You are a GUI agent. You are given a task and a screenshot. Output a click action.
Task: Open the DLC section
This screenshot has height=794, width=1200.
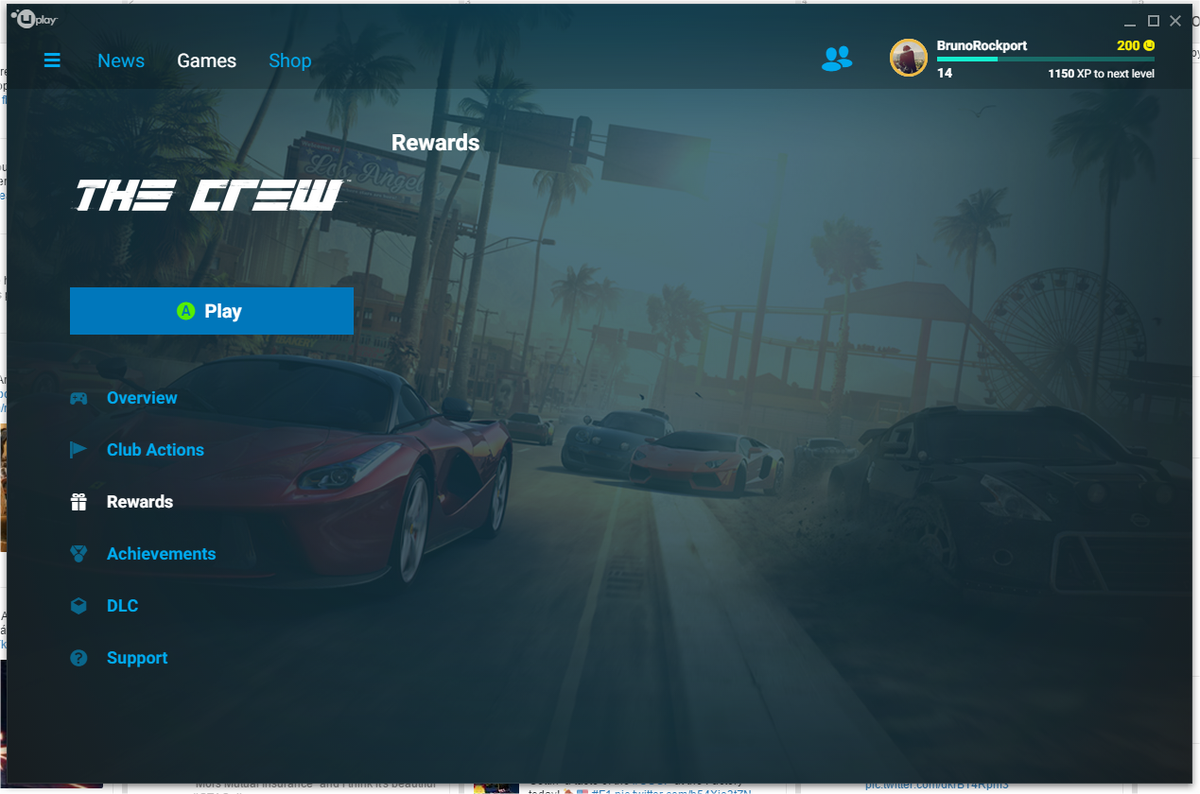click(122, 606)
